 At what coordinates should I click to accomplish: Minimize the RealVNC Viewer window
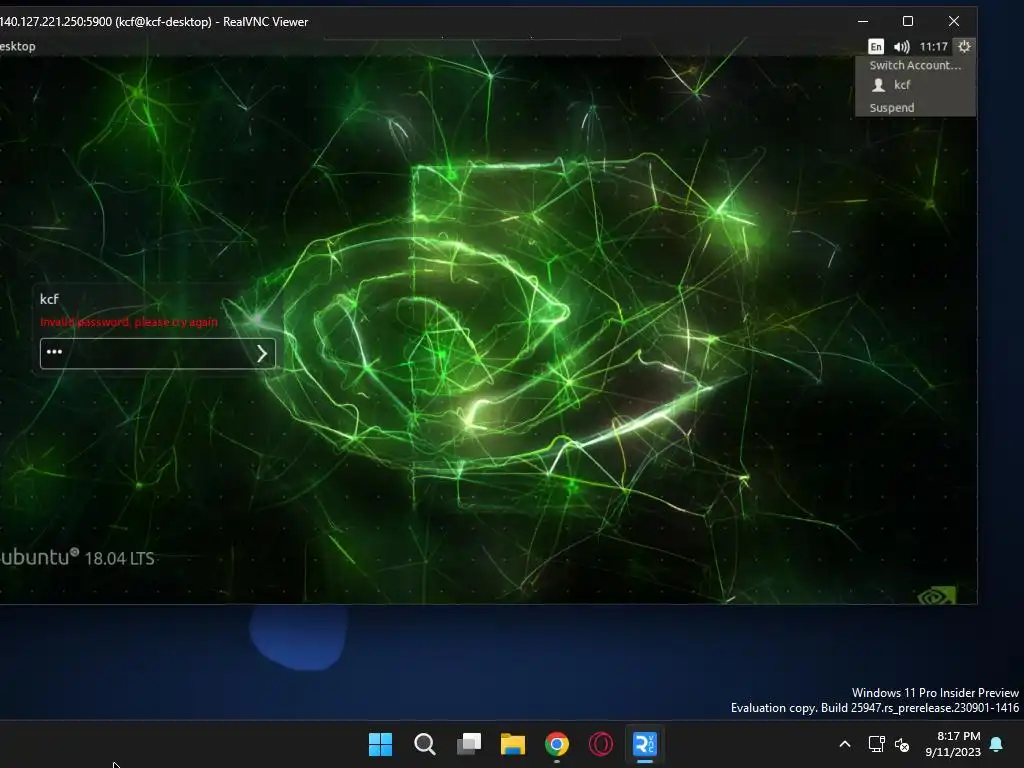(863, 22)
